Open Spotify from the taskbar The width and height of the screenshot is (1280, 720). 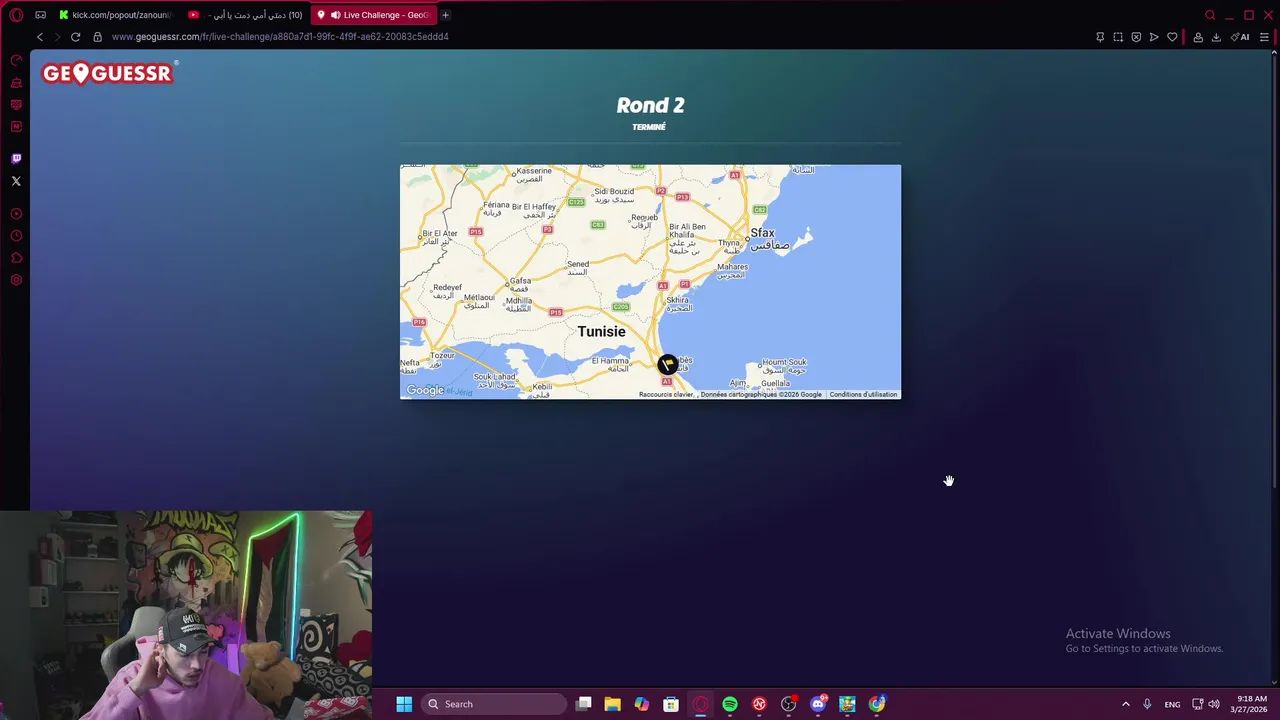(x=730, y=704)
